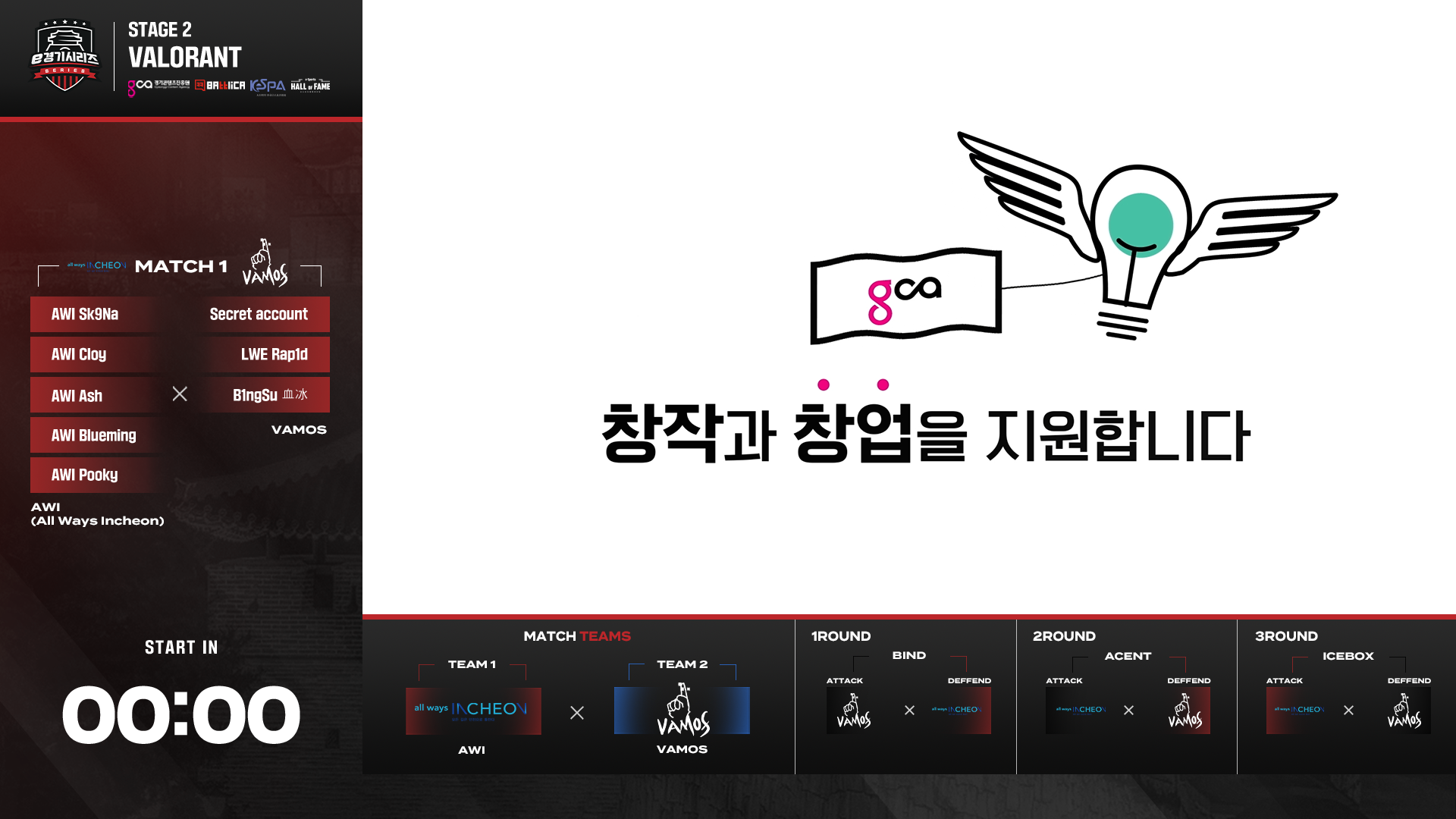Select player row B1ngSu
The width and height of the screenshot is (1456, 819).
tap(265, 395)
